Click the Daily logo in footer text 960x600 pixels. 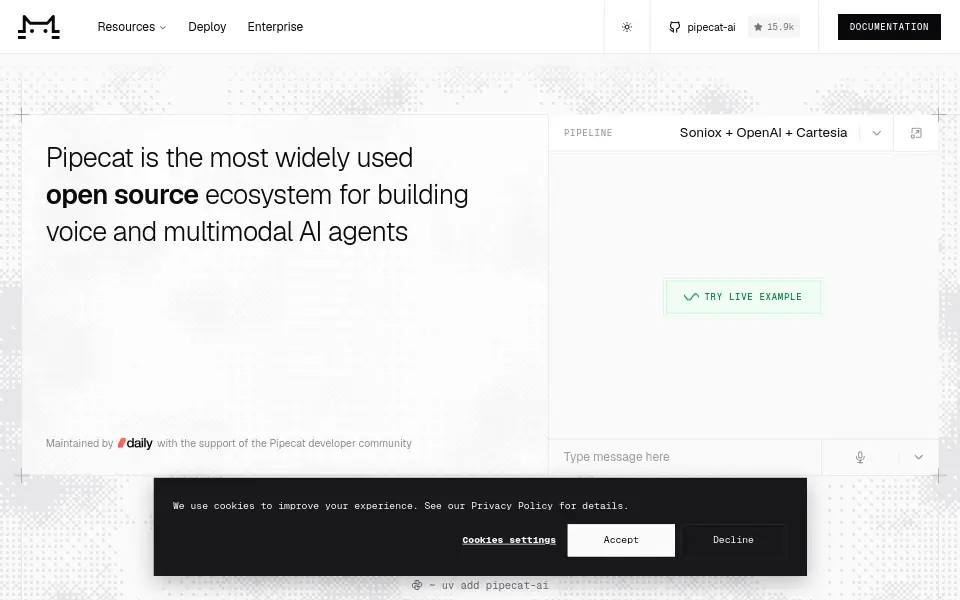[x=135, y=443]
